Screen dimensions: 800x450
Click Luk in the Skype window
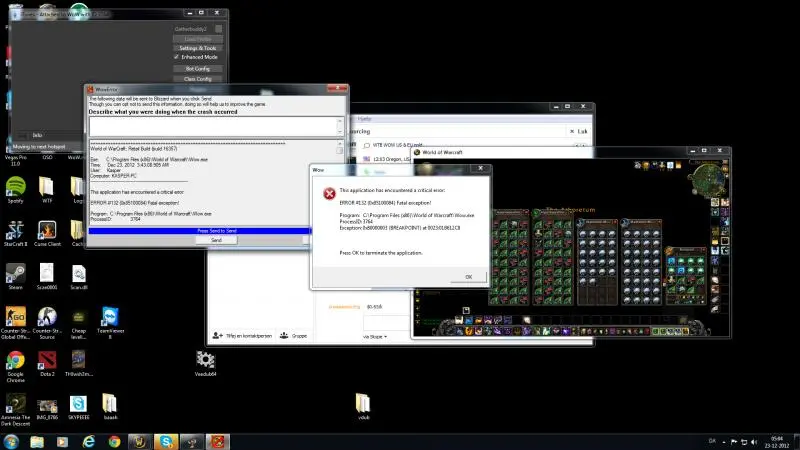[x=579, y=132]
